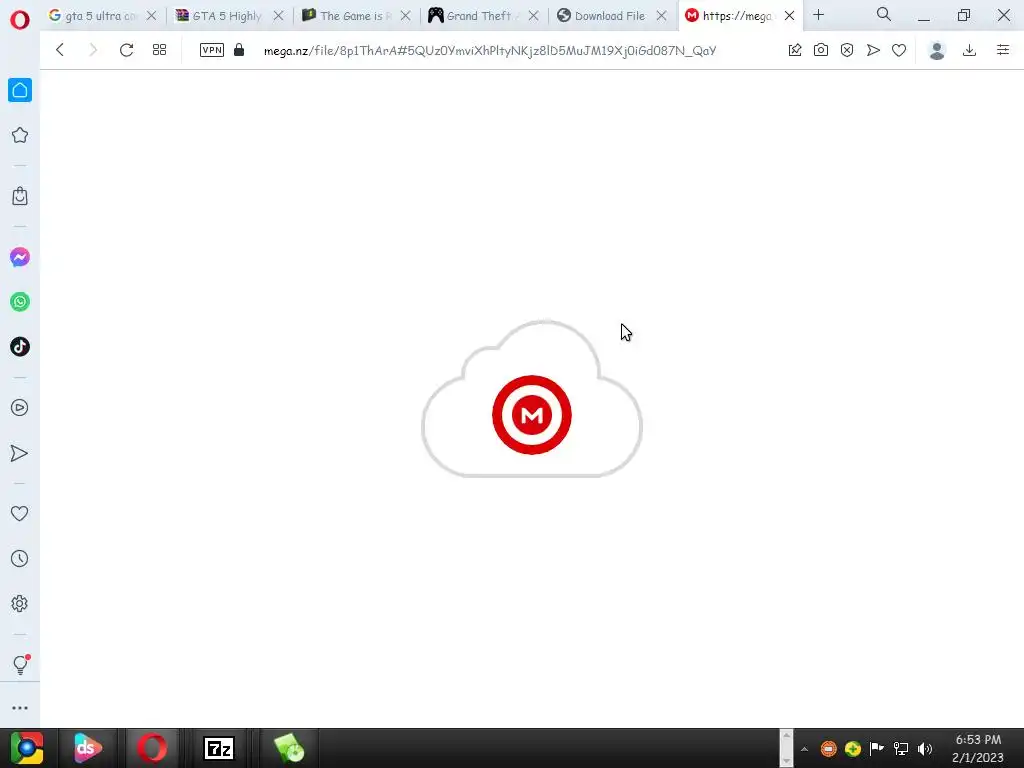1024x768 pixels.
Task: Close the 'Grand Theft' tab
Action: click(534, 16)
